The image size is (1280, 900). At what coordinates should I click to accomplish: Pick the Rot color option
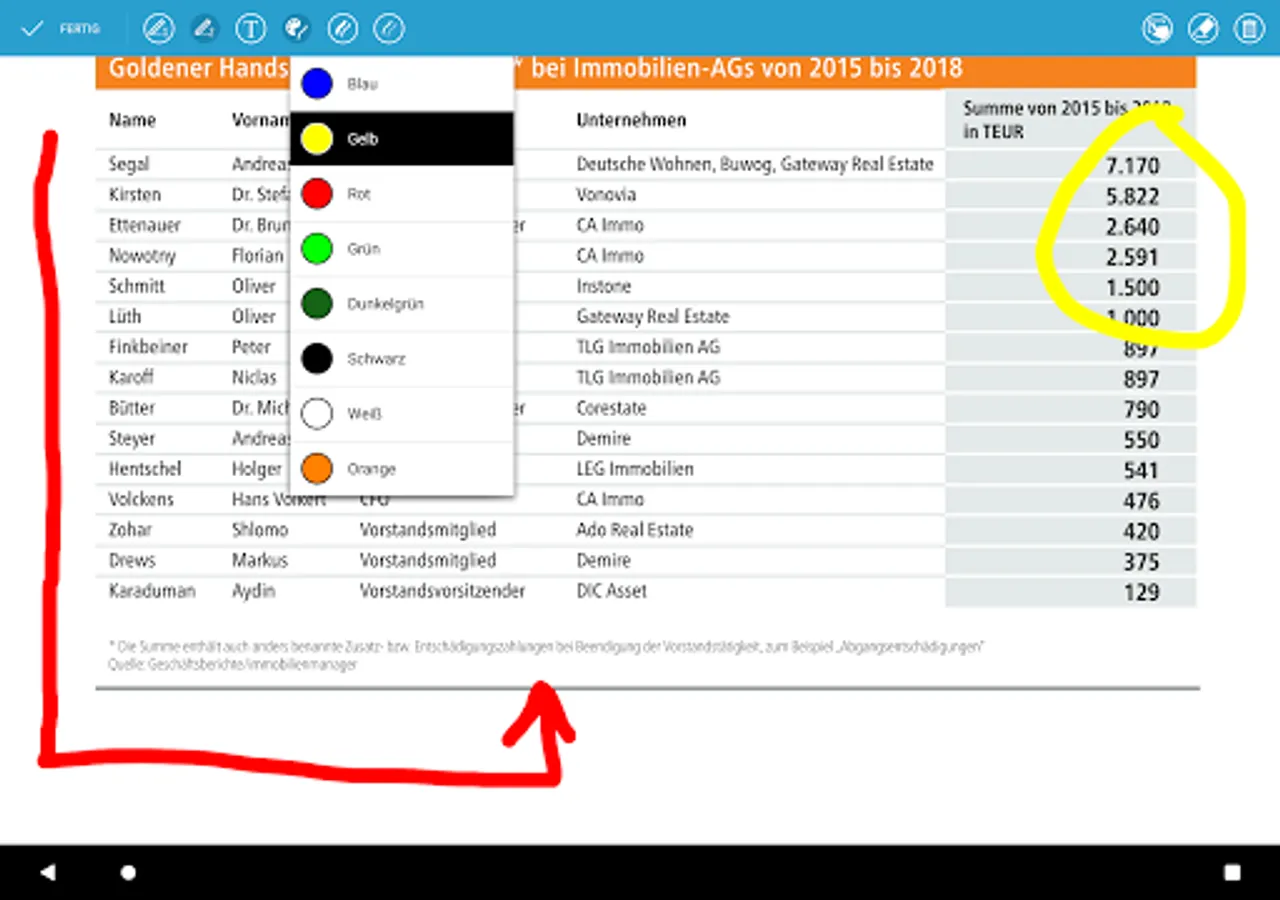coord(402,194)
